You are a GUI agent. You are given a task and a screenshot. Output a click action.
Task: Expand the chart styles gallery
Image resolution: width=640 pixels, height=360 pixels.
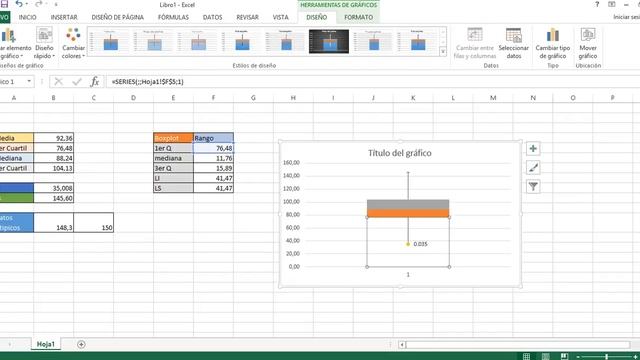[x=443, y=51]
